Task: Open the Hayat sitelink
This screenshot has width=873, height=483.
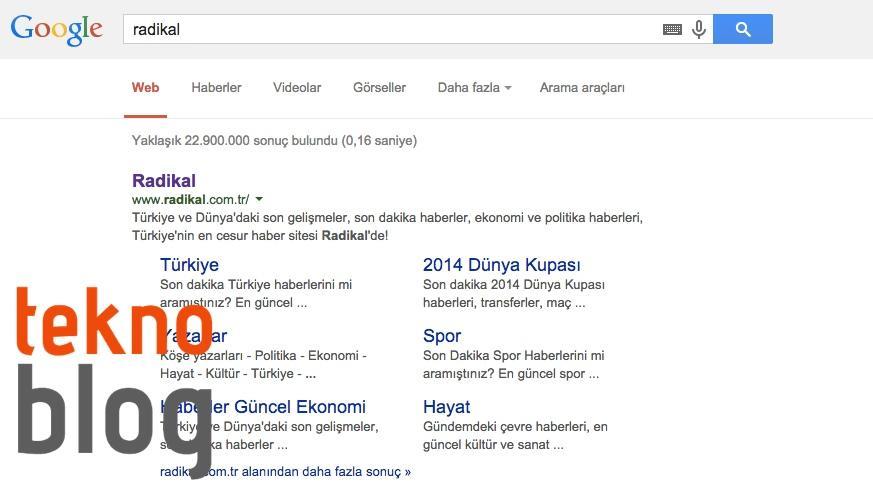Action: tap(447, 407)
